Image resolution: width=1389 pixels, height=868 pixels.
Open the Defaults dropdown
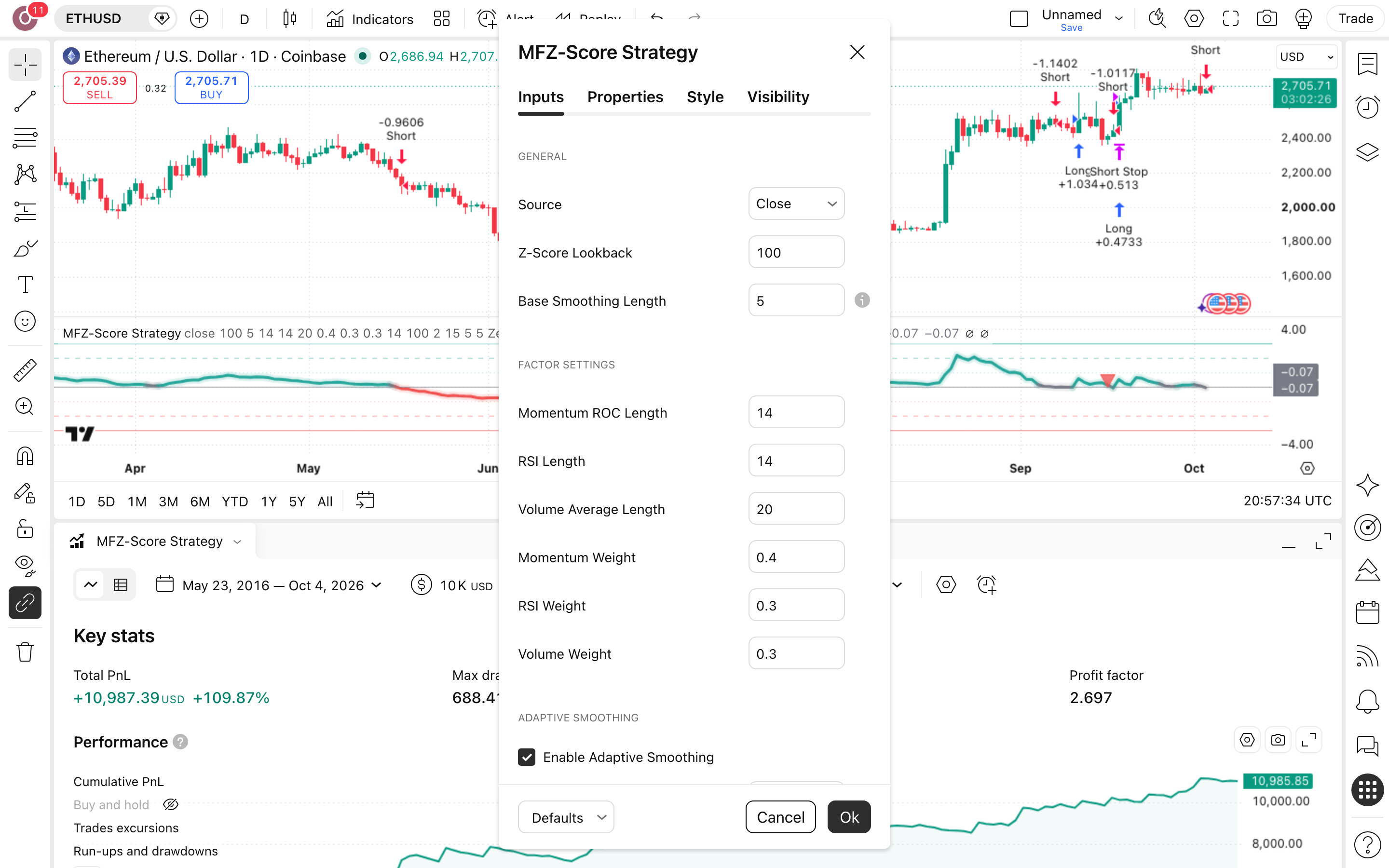tap(566, 817)
